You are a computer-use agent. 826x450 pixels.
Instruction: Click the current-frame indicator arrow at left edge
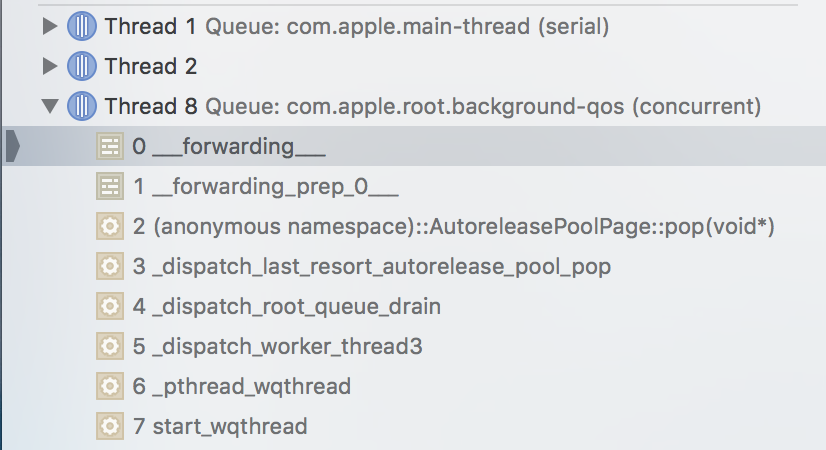[12, 147]
